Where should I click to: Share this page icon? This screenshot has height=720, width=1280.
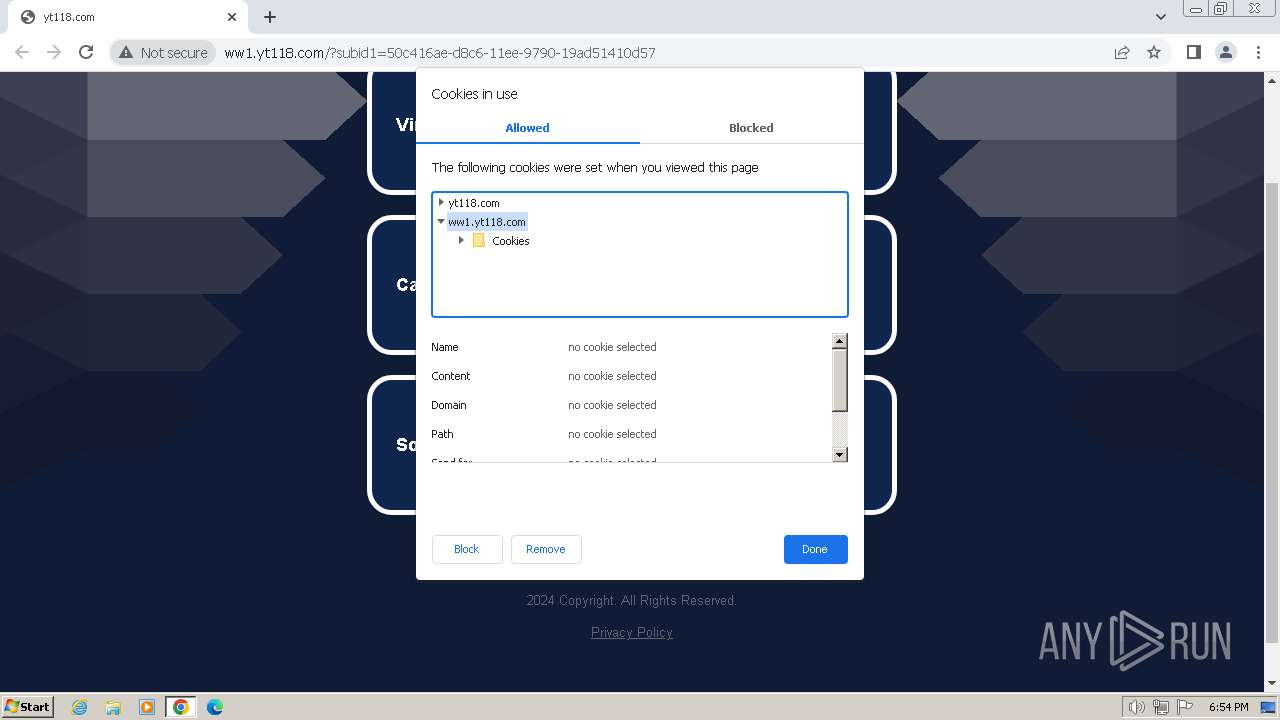coord(1122,52)
